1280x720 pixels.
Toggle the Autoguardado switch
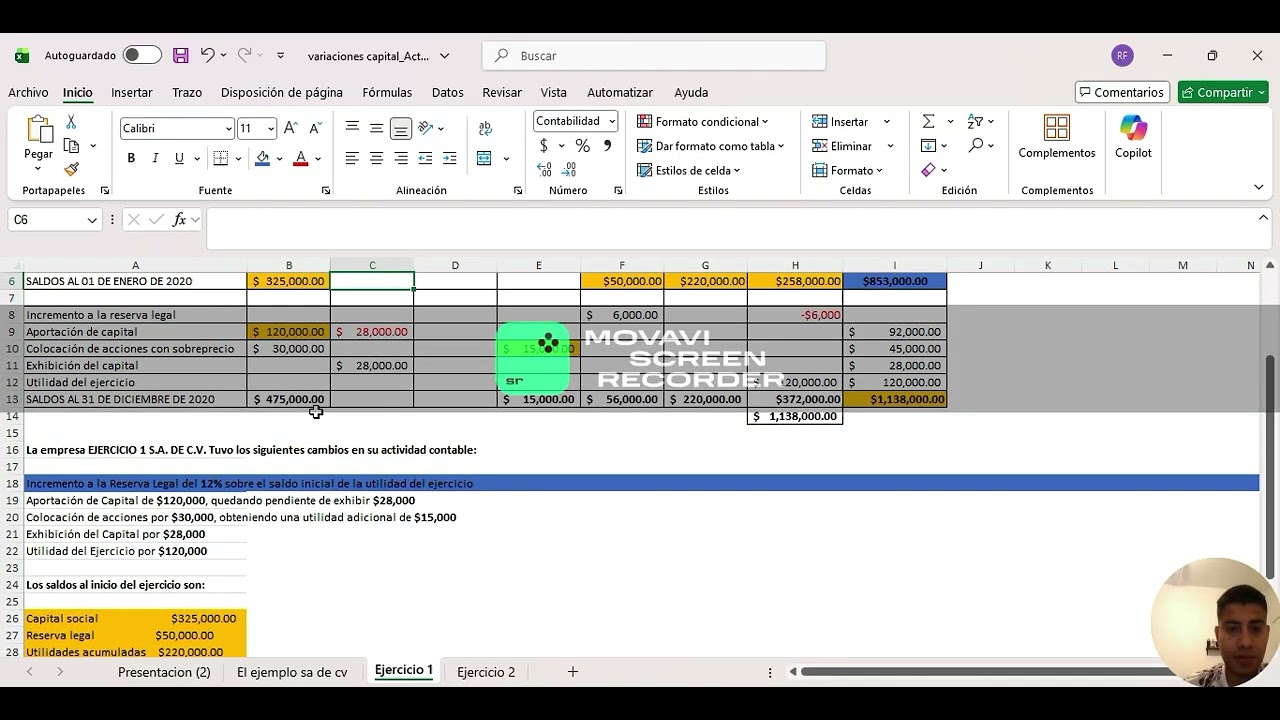(142, 56)
